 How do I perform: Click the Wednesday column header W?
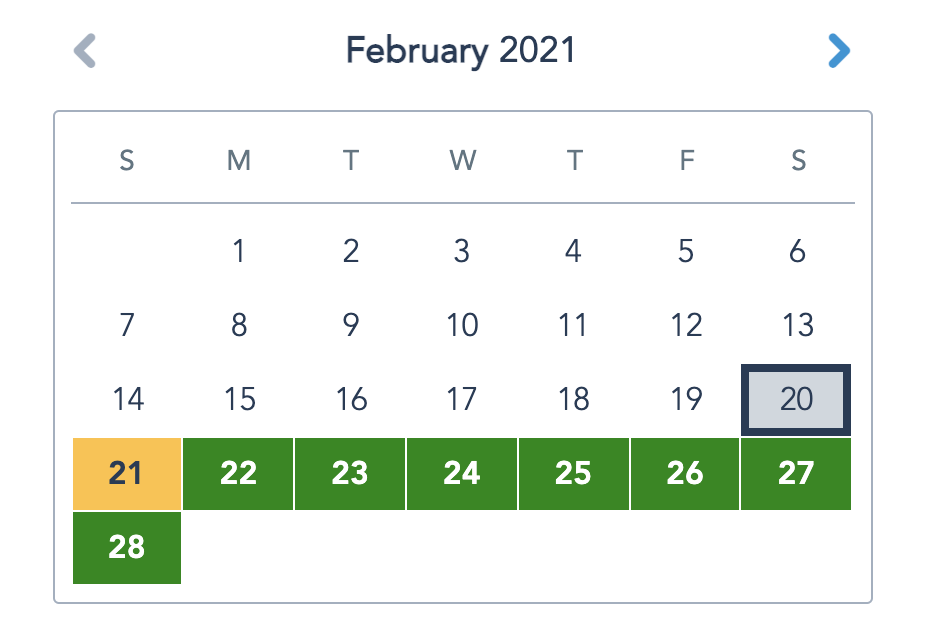point(462,160)
